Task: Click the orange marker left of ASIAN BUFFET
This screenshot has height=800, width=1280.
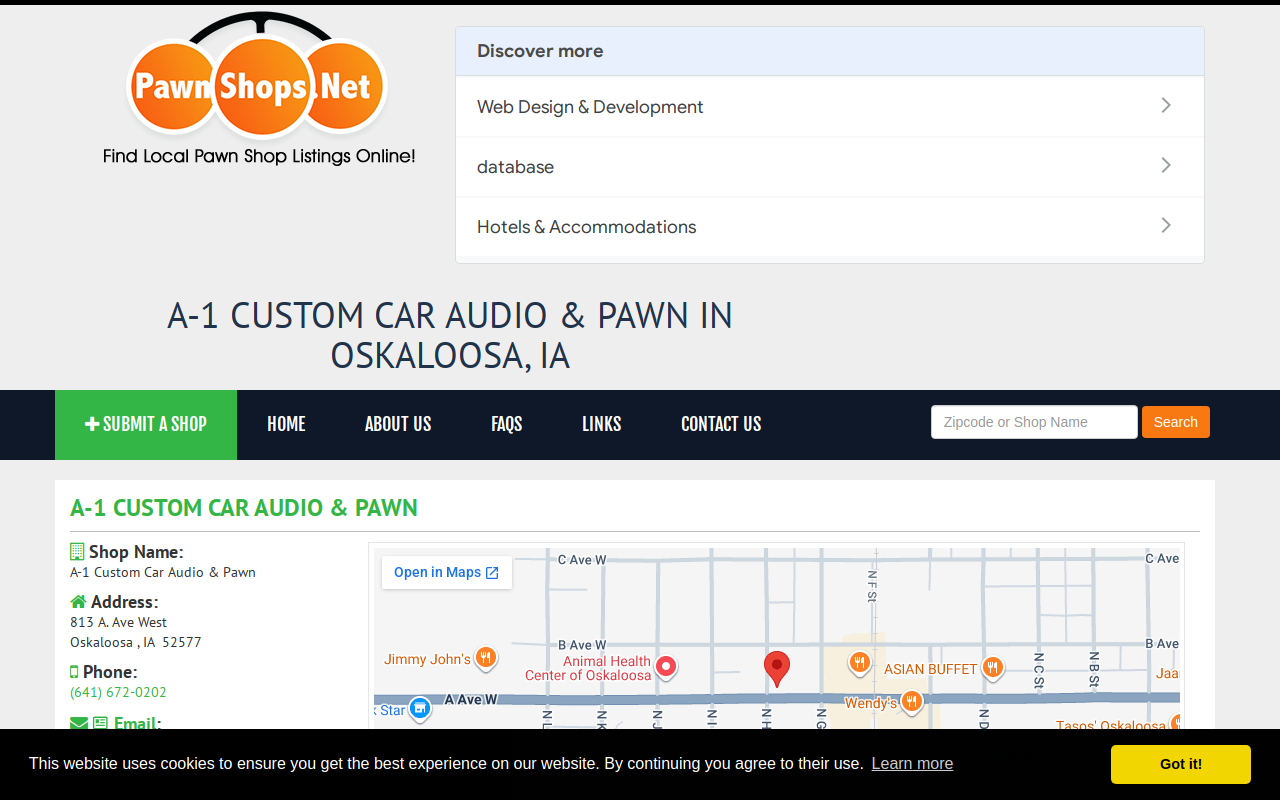Action: 859,663
